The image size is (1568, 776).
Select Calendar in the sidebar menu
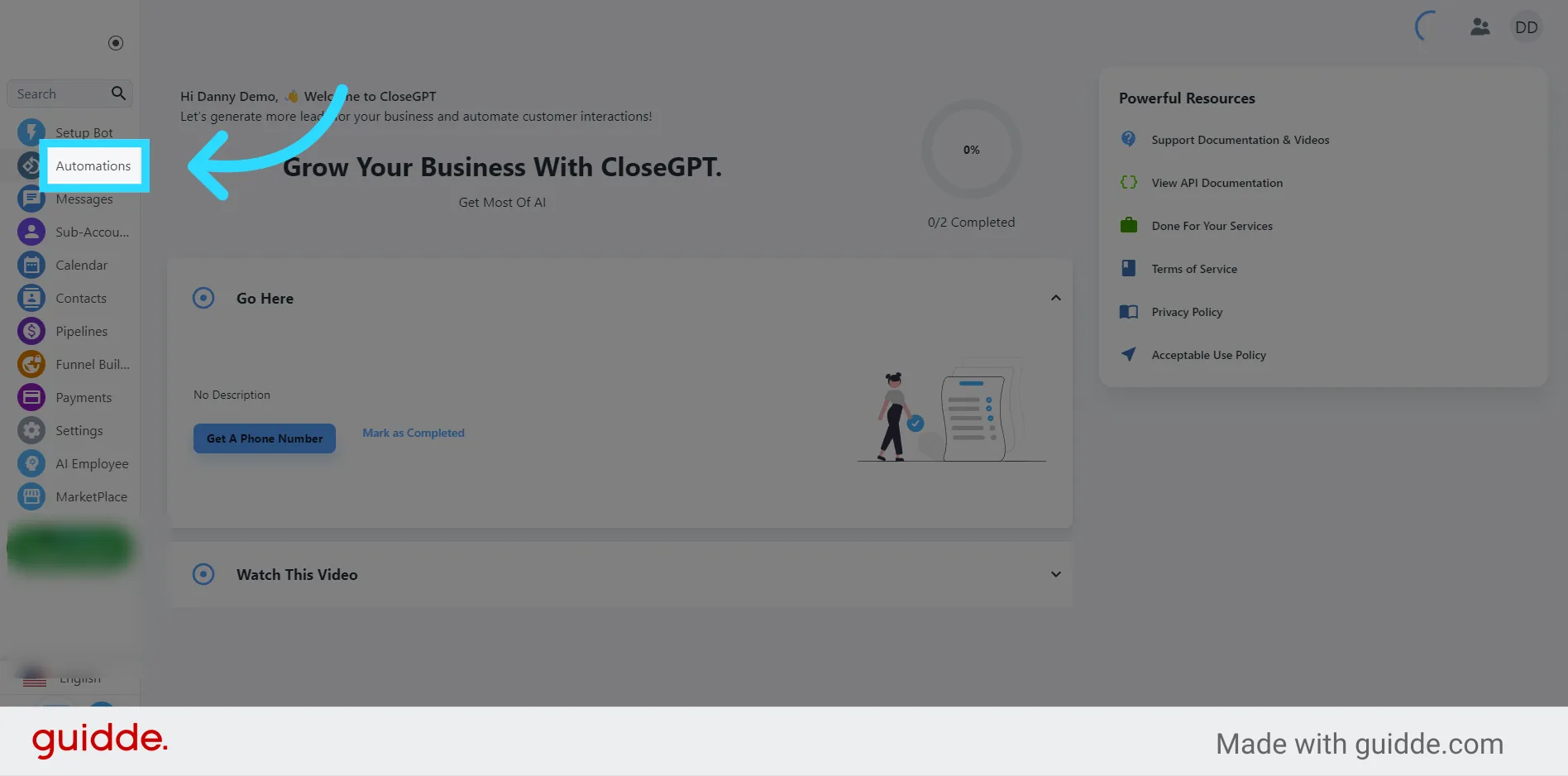(81, 265)
